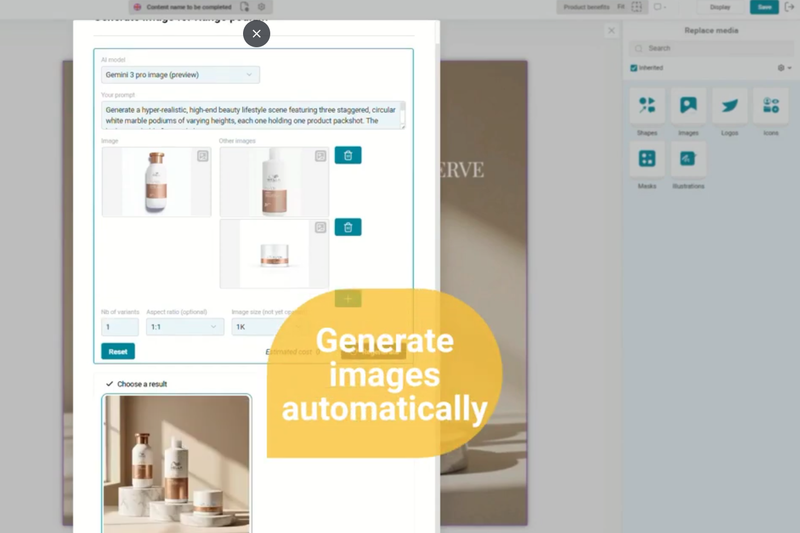
Task: Open the shampoo bottle thumbnail in other images
Action: click(274, 182)
